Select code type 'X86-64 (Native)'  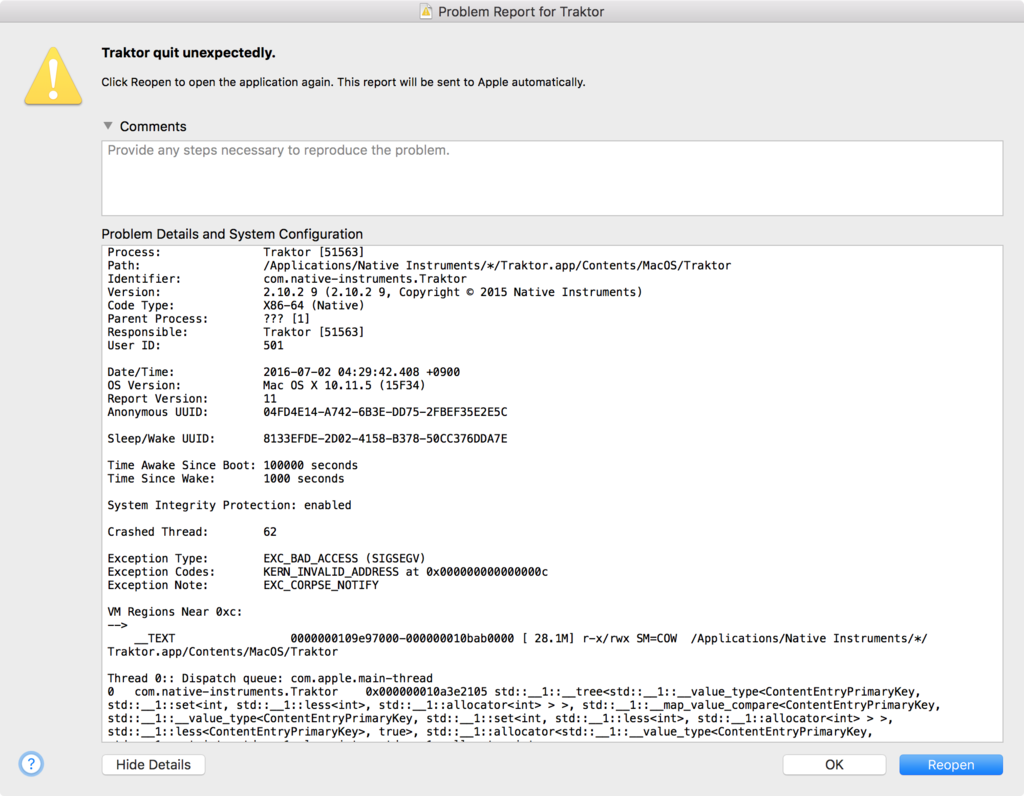pyautogui.click(x=313, y=306)
